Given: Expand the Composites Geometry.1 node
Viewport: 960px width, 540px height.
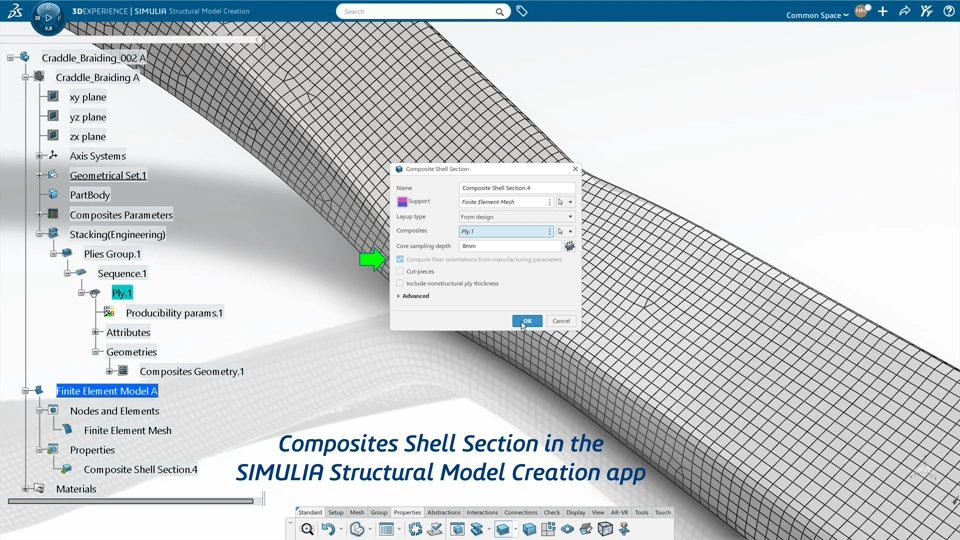Looking at the screenshot, I should (109, 371).
